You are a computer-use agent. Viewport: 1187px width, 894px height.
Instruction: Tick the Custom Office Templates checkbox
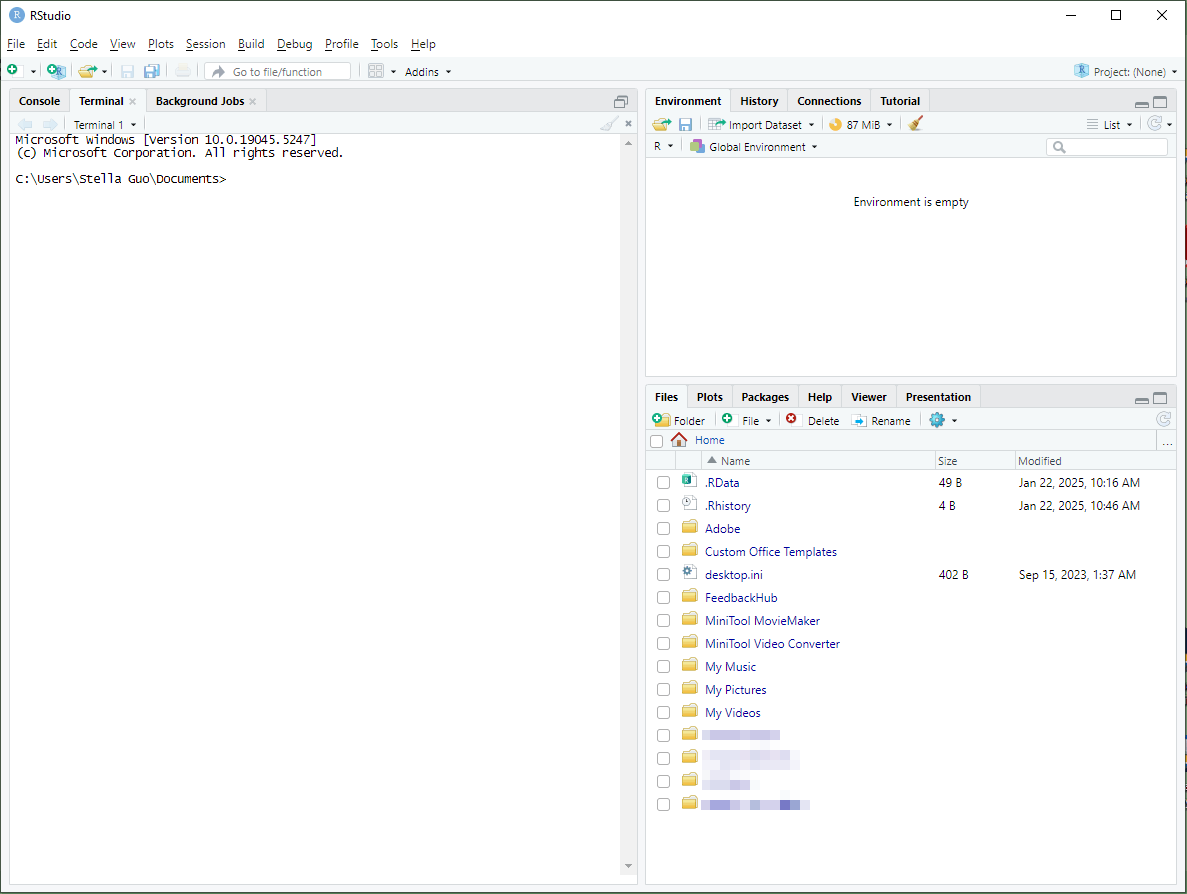click(663, 551)
